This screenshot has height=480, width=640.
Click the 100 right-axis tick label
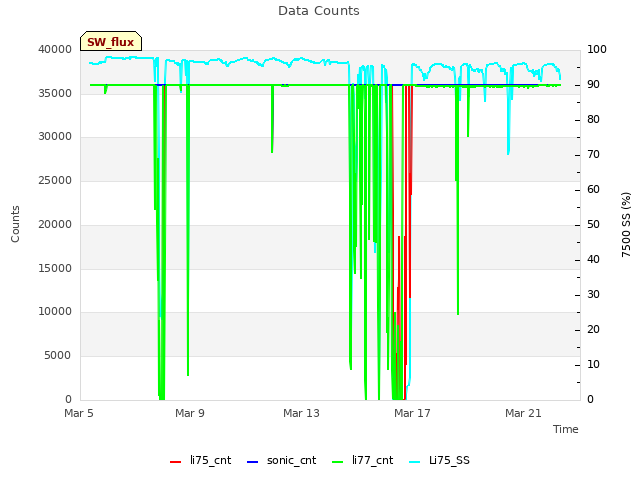click(597, 50)
